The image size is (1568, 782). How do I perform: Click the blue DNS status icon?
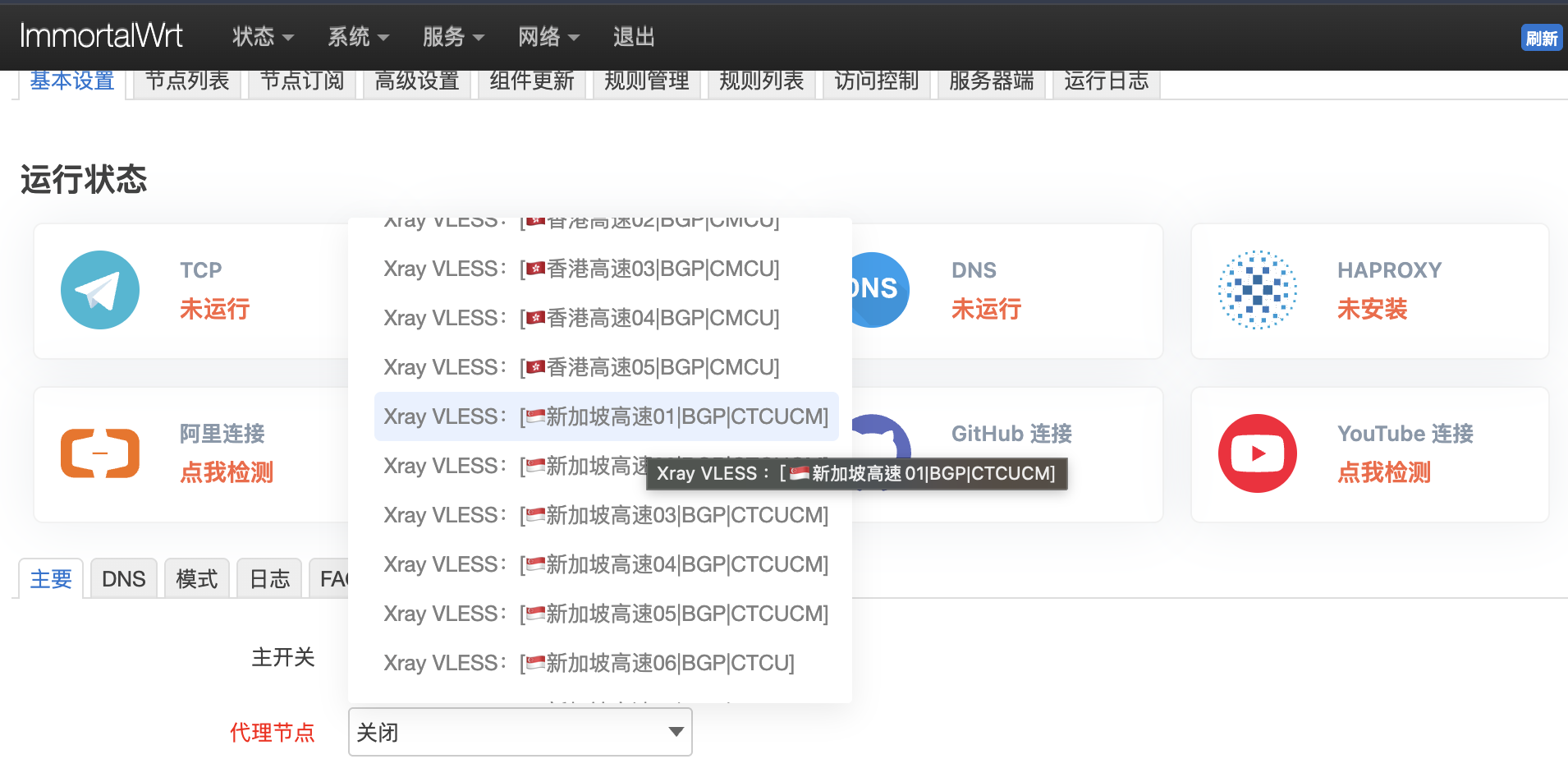click(880, 289)
